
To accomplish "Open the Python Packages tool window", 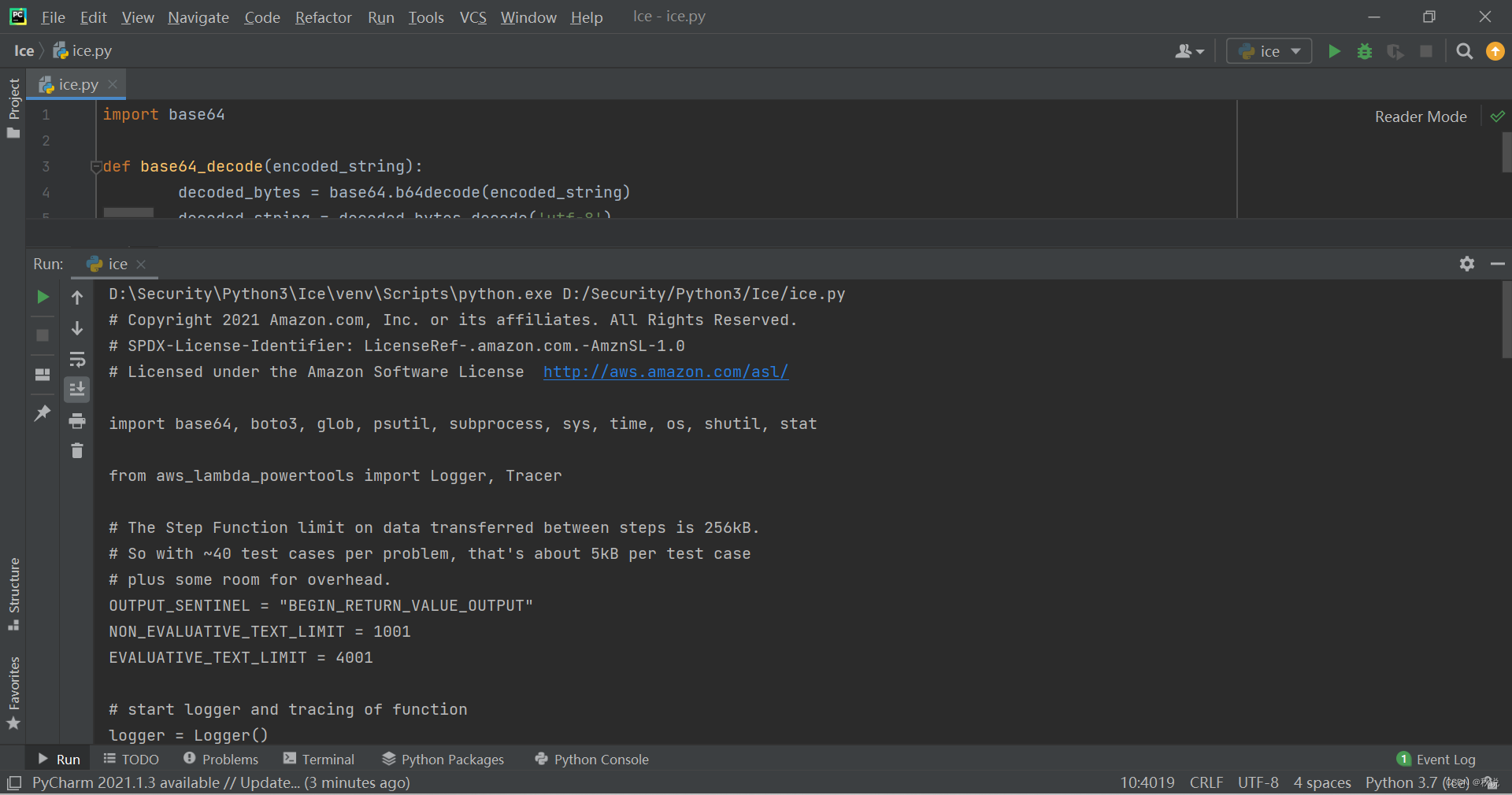I will tap(443, 759).
